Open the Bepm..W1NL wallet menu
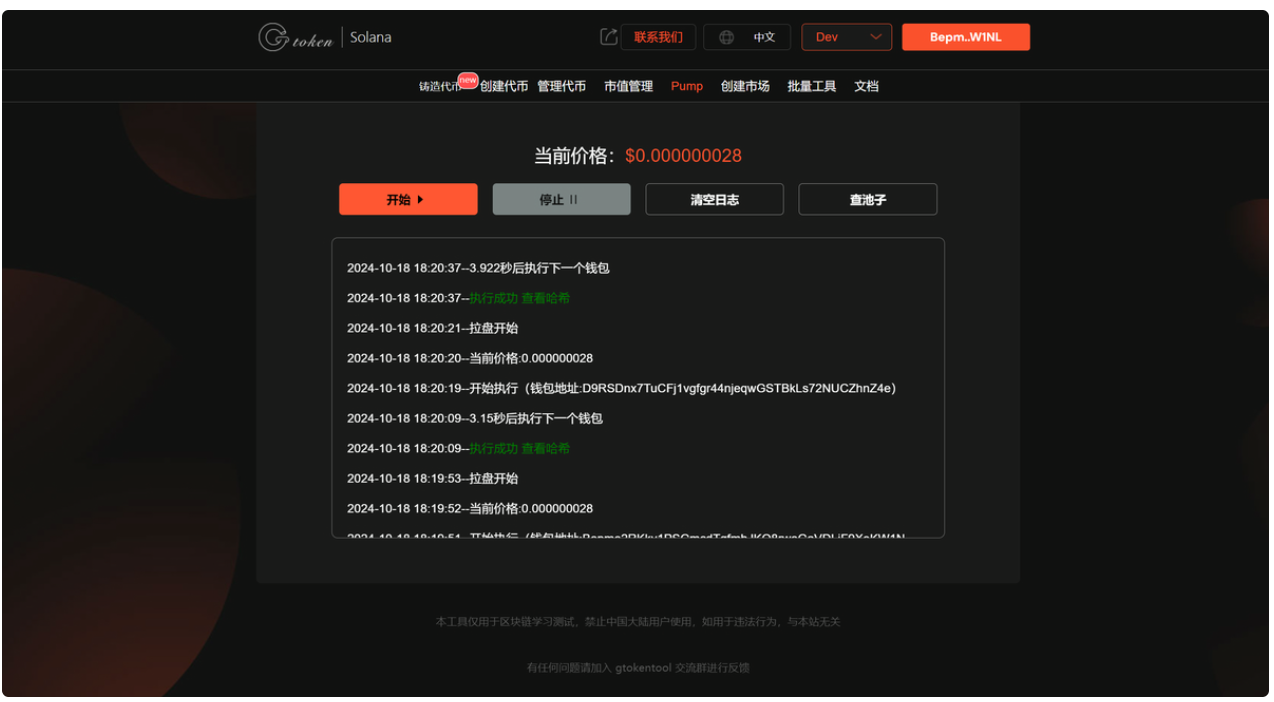This screenshot has height=702, width=1274. 965,37
